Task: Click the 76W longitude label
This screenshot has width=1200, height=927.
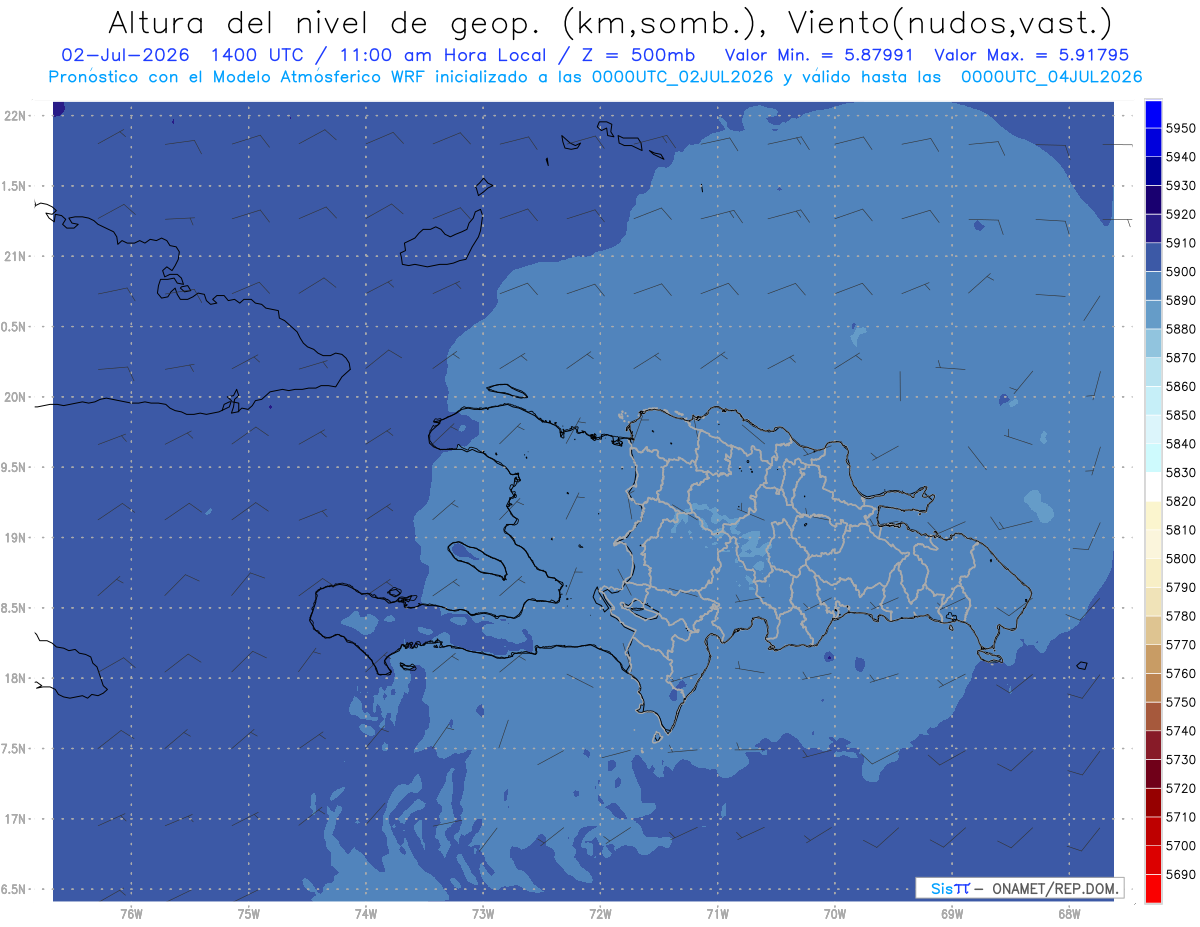Action: (x=131, y=913)
